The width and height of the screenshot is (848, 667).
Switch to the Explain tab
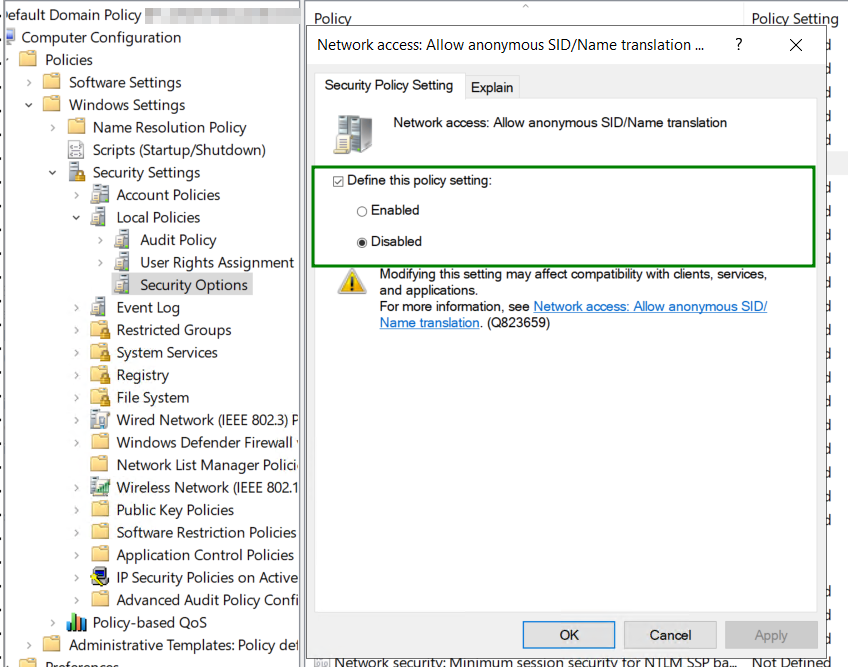[492, 88]
